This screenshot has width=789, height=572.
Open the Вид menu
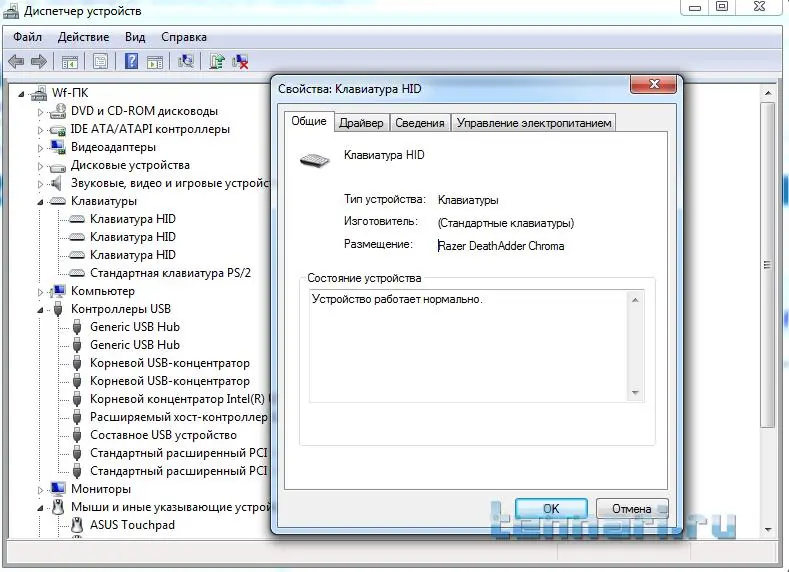click(x=135, y=37)
